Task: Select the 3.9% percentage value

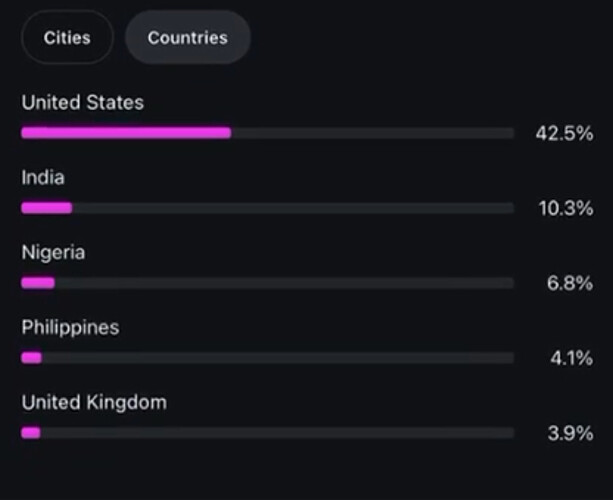Action: (x=570, y=434)
